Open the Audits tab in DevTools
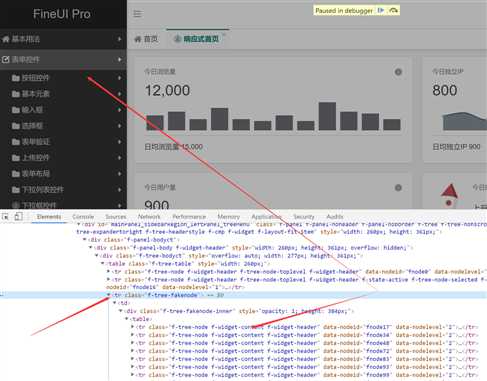This screenshot has width=487, height=381. coord(335,217)
